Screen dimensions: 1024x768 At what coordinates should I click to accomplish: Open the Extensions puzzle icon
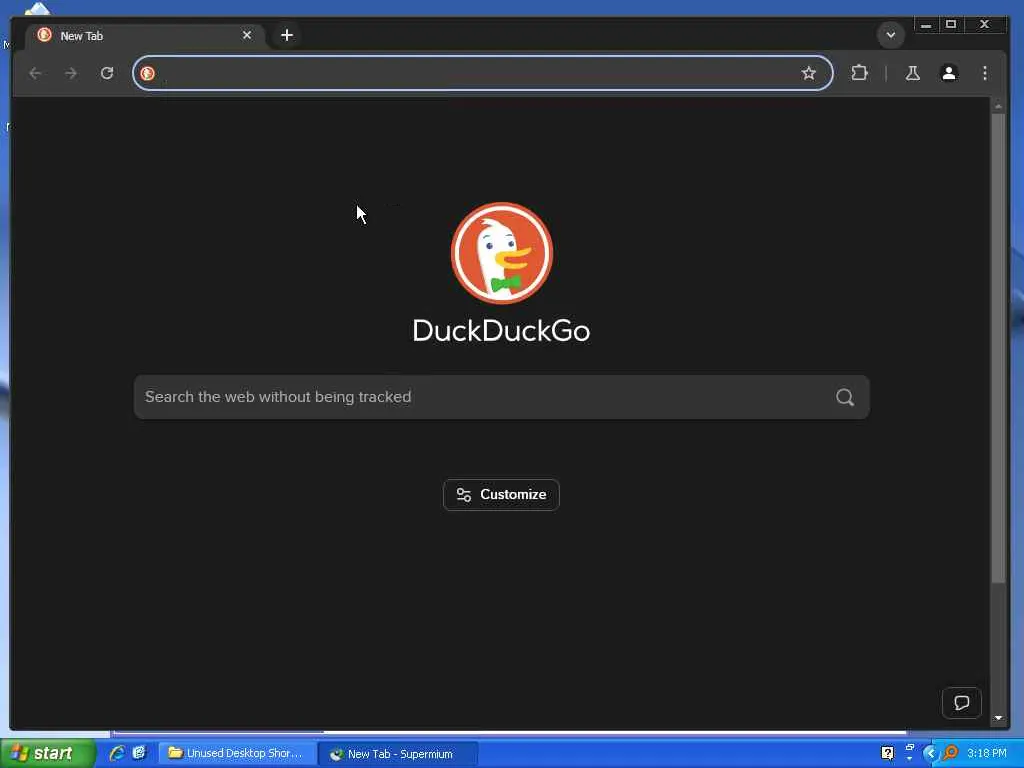[x=859, y=73]
